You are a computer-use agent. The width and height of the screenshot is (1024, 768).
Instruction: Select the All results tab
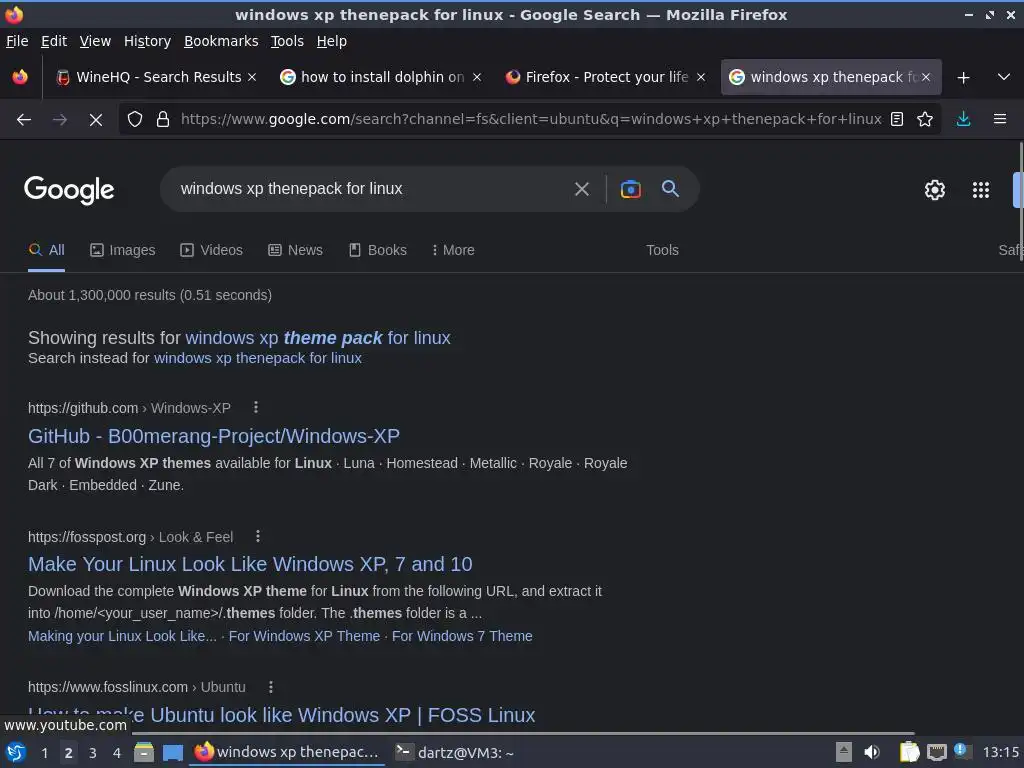click(46, 250)
